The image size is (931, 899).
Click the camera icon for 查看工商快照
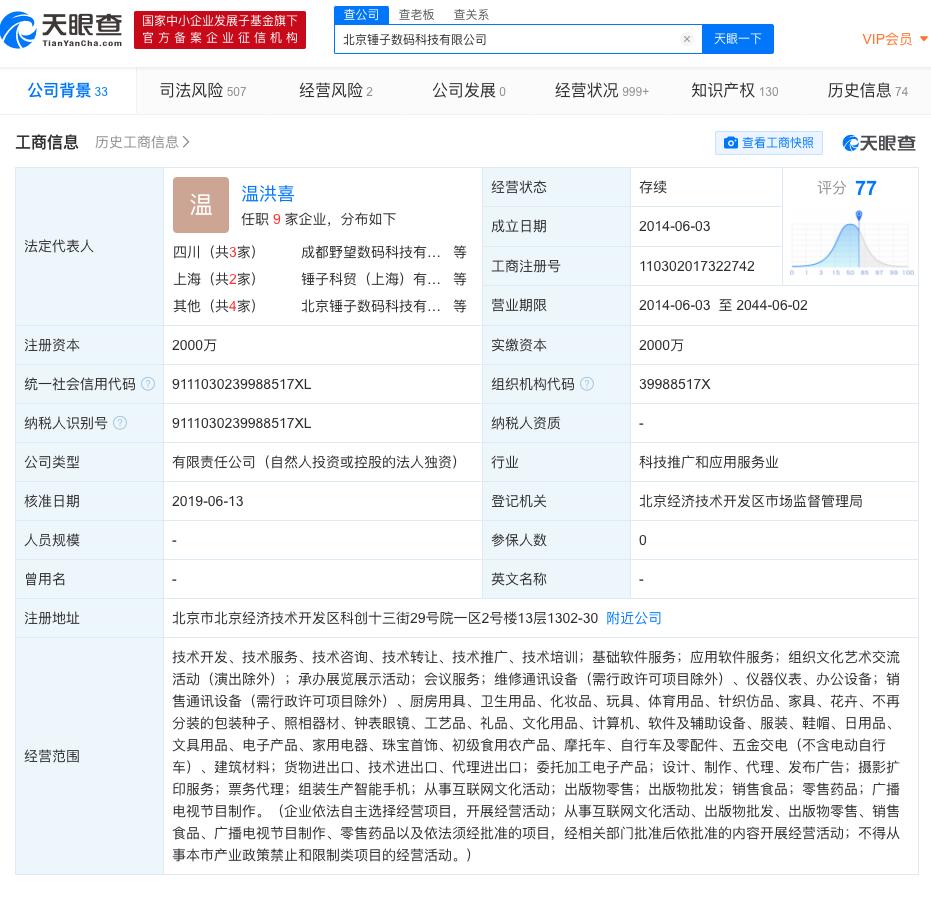tap(731, 143)
